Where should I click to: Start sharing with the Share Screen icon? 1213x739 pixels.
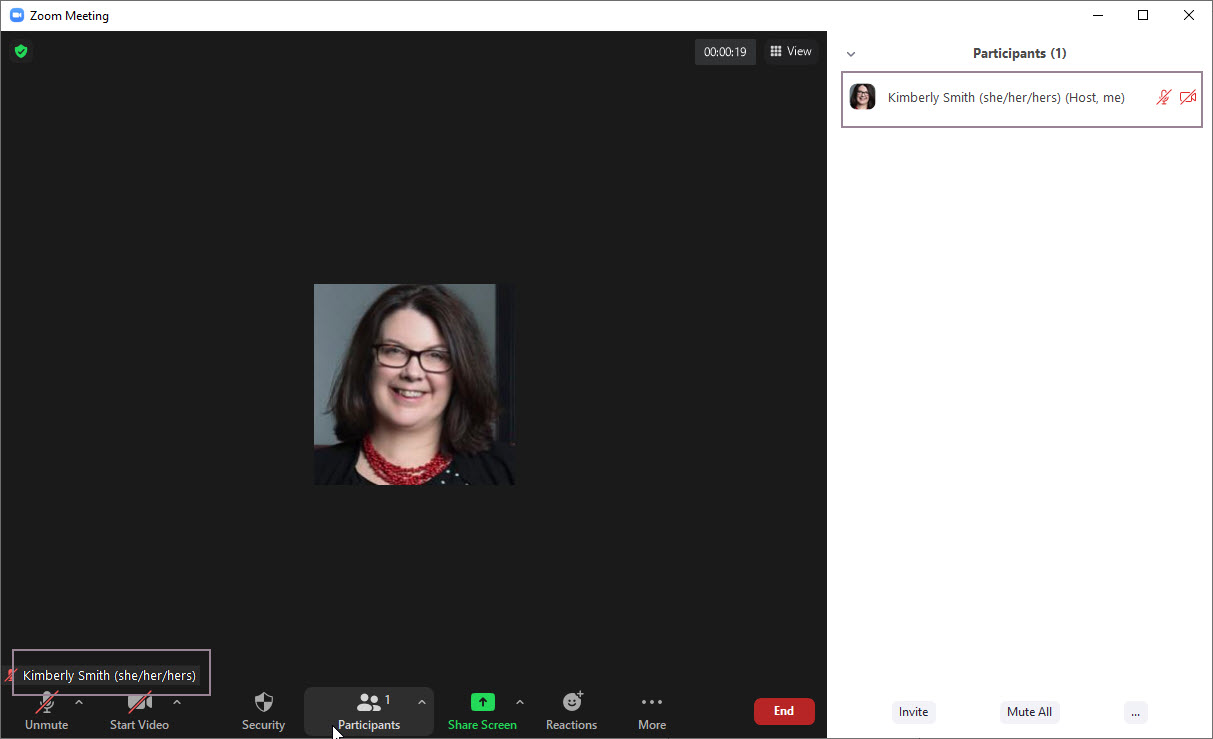pyautogui.click(x=483, y=703)
